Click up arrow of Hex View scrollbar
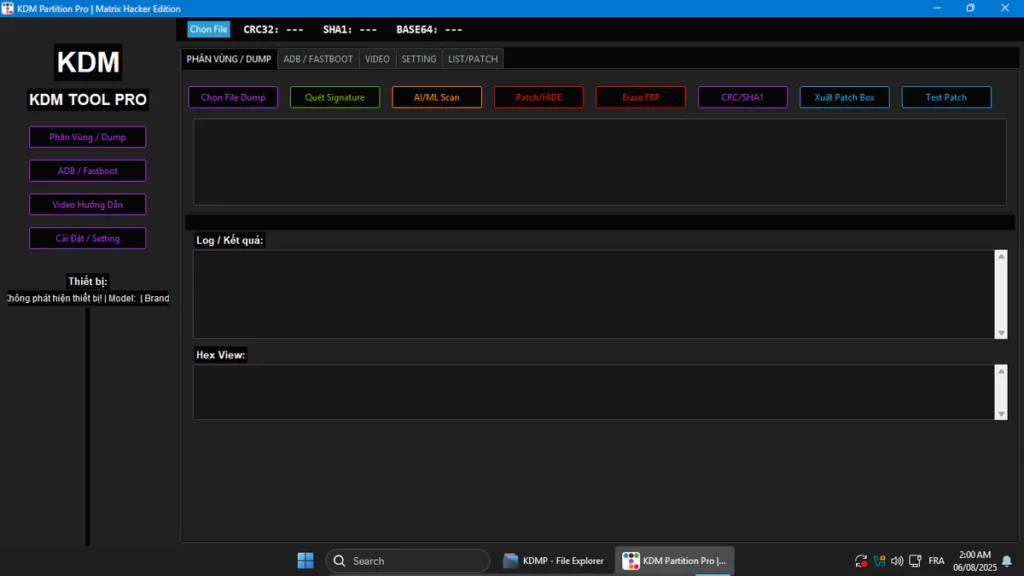Viewport: 1024px width, 576px height. click(x=1001, y=372)
